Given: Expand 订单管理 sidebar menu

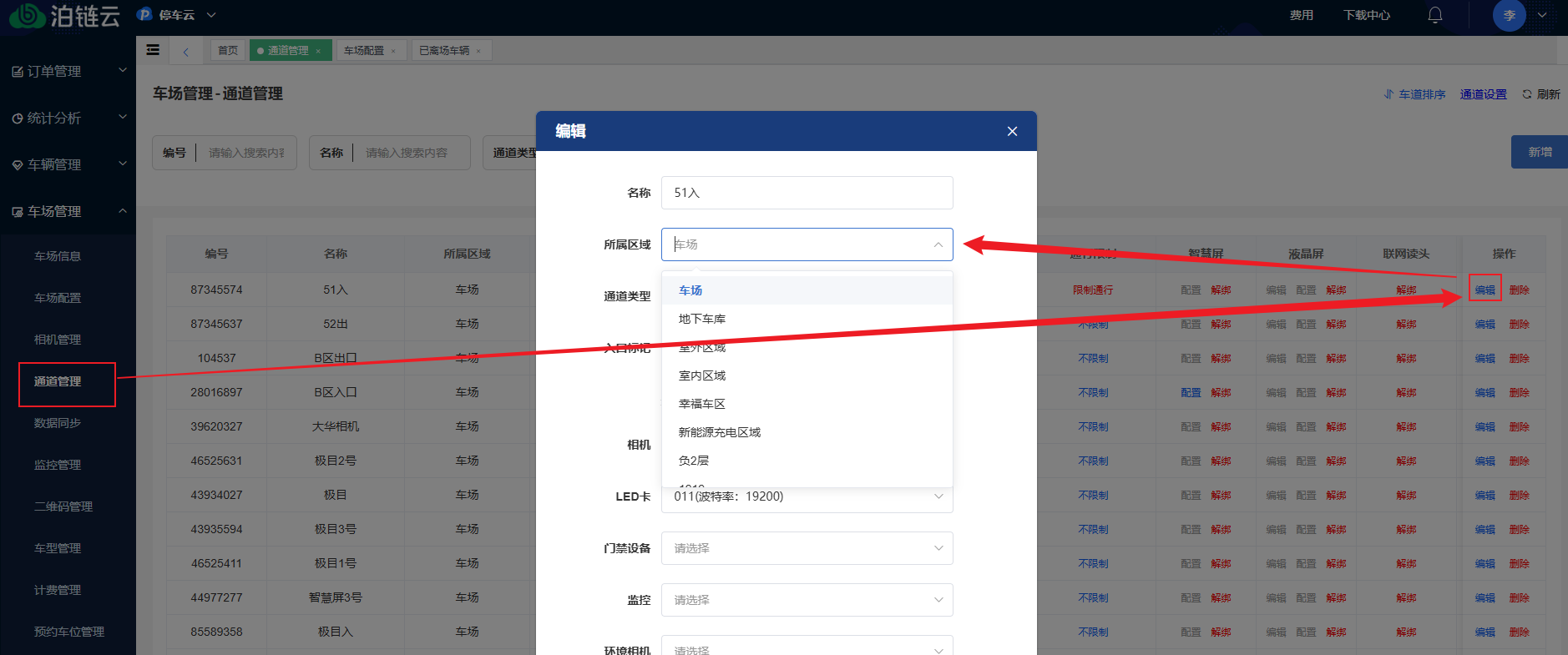Looking at the screenshot, I should (x=68, y=71).
